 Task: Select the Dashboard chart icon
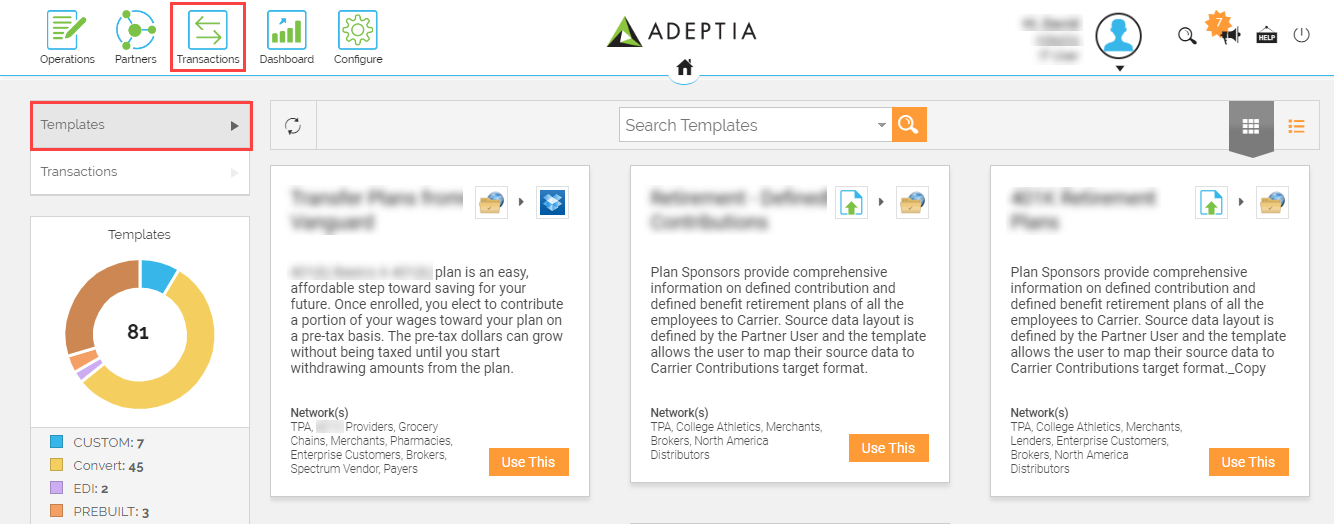(x=287, y=30)
